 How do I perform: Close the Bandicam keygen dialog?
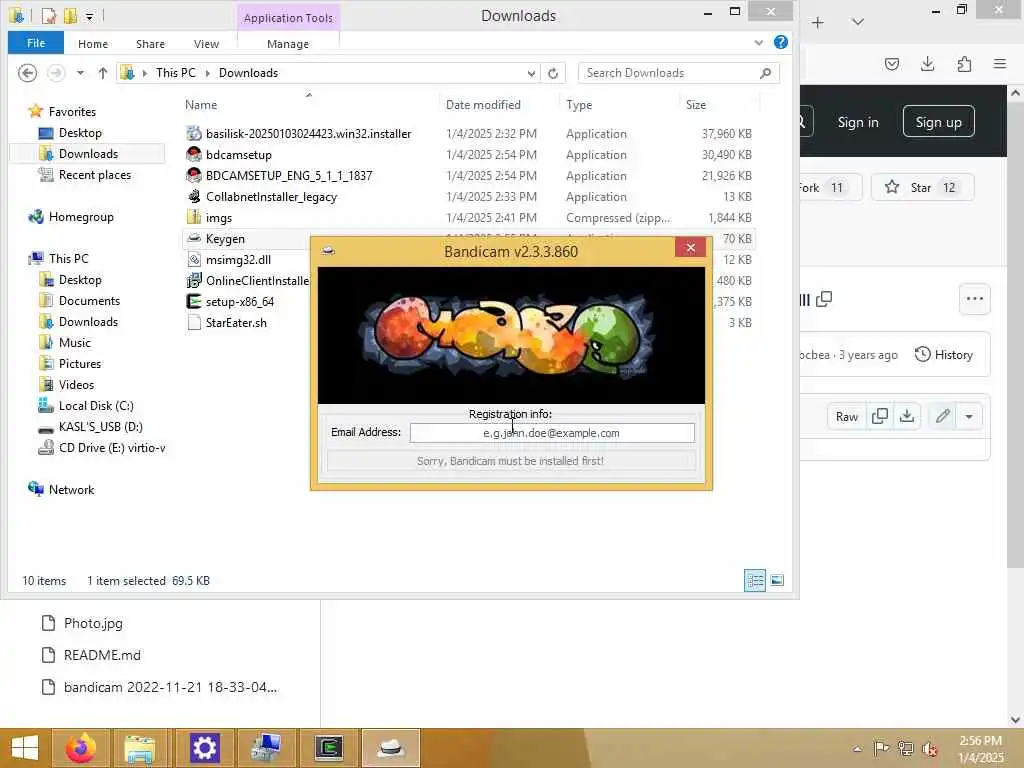pyautogui.click(x=690, y=248)
